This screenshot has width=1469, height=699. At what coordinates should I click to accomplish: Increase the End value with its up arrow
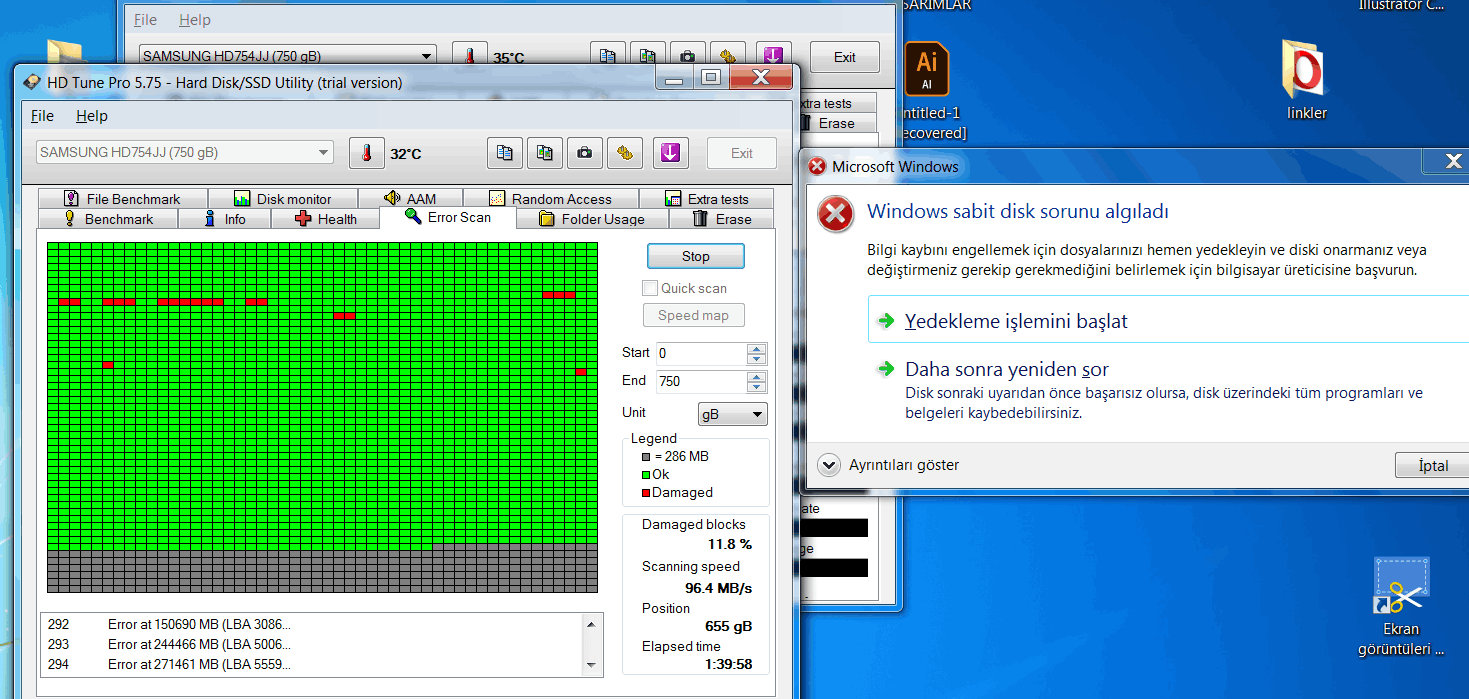(757, 376)
